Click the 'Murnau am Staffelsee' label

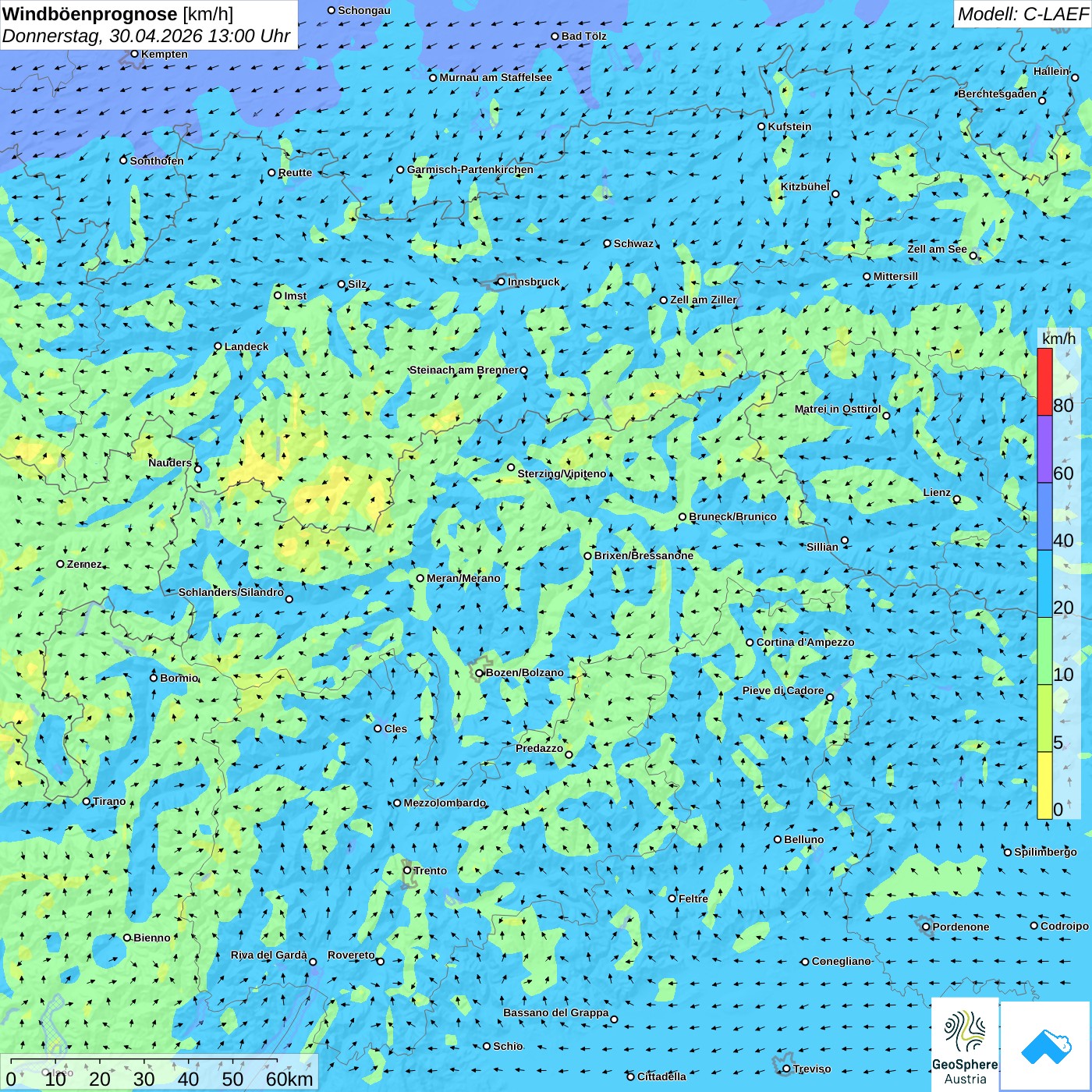[495, 77]
